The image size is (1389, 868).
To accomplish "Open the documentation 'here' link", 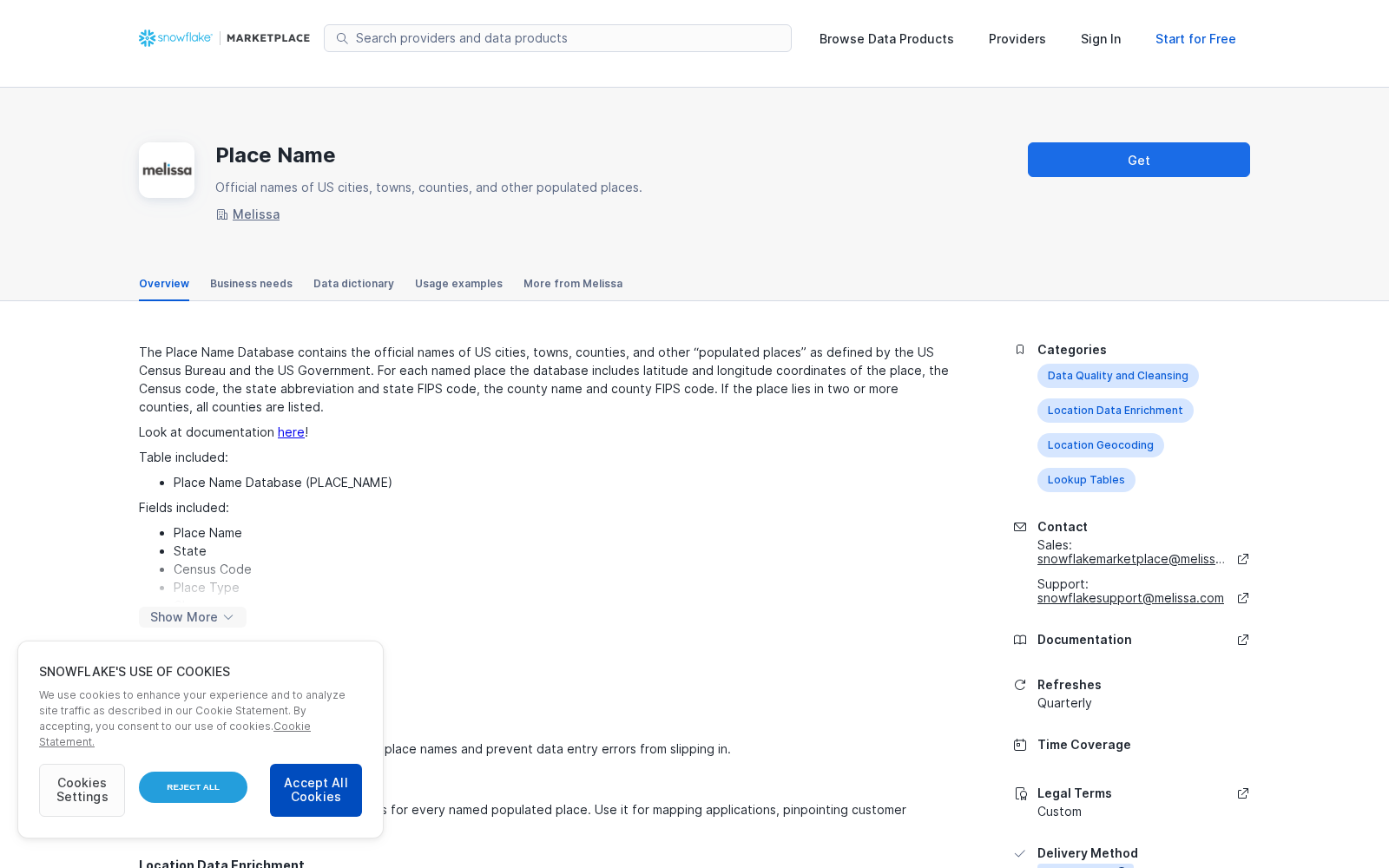I will click(x=291, y=432).
